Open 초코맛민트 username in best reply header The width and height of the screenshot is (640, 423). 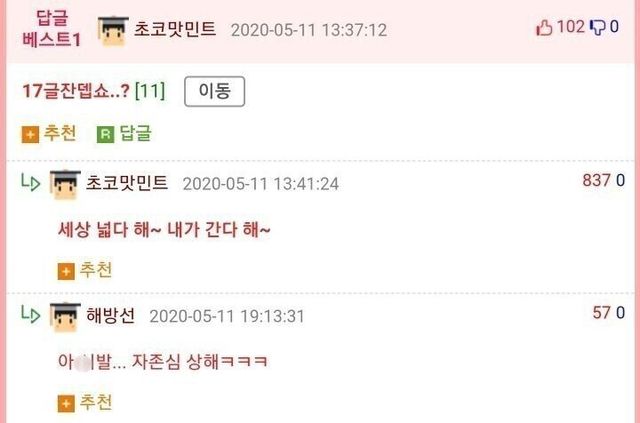(175, 29)
